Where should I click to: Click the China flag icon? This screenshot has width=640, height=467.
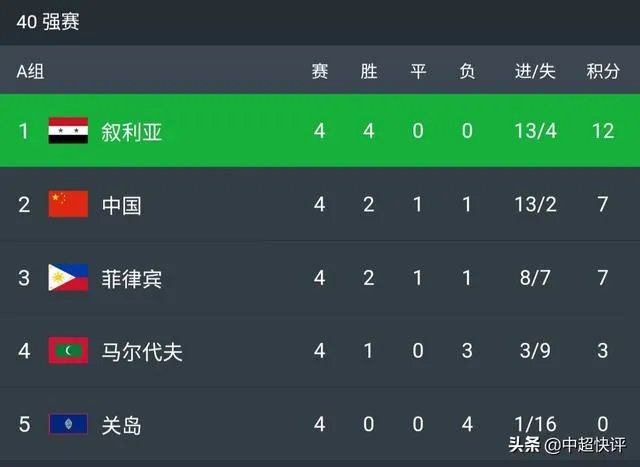point(68,204)
